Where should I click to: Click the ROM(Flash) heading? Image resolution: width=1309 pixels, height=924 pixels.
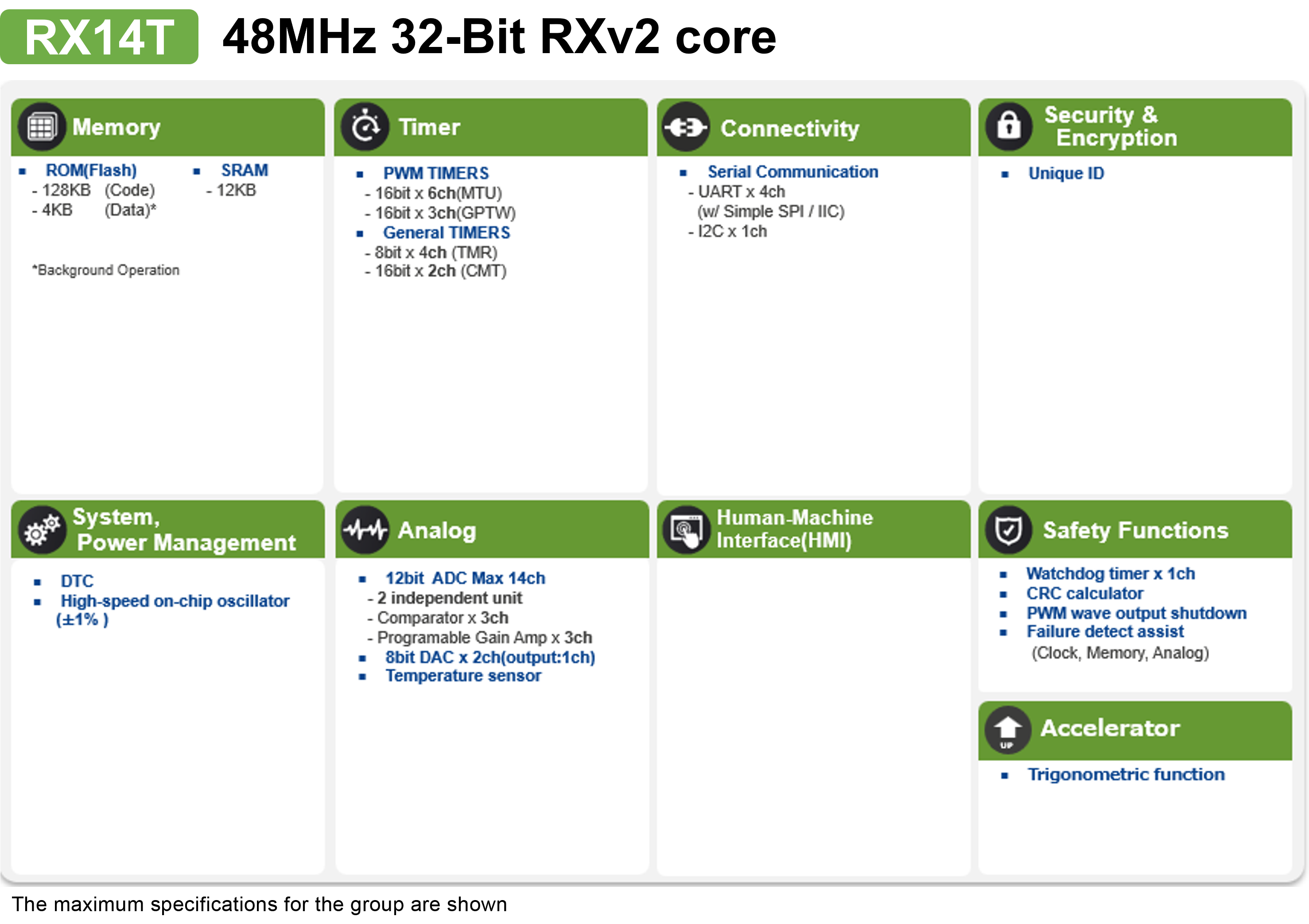[91, 170]
